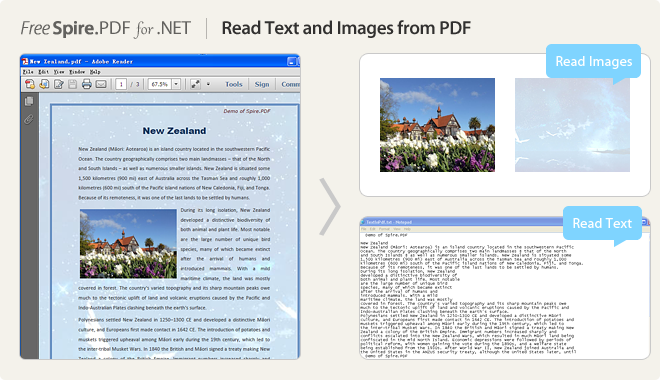
Task: Click the Save floppy disk icon
Action: click(x=72, y=84)
